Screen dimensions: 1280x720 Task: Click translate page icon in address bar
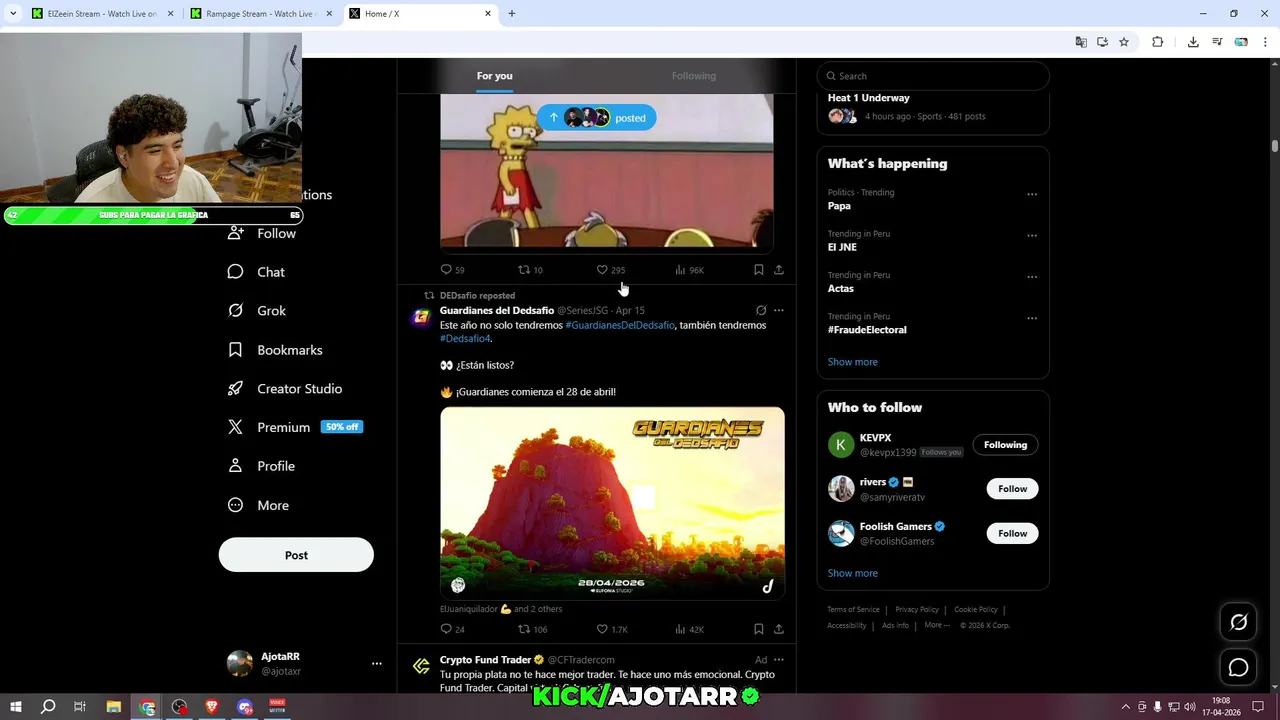1081,42
